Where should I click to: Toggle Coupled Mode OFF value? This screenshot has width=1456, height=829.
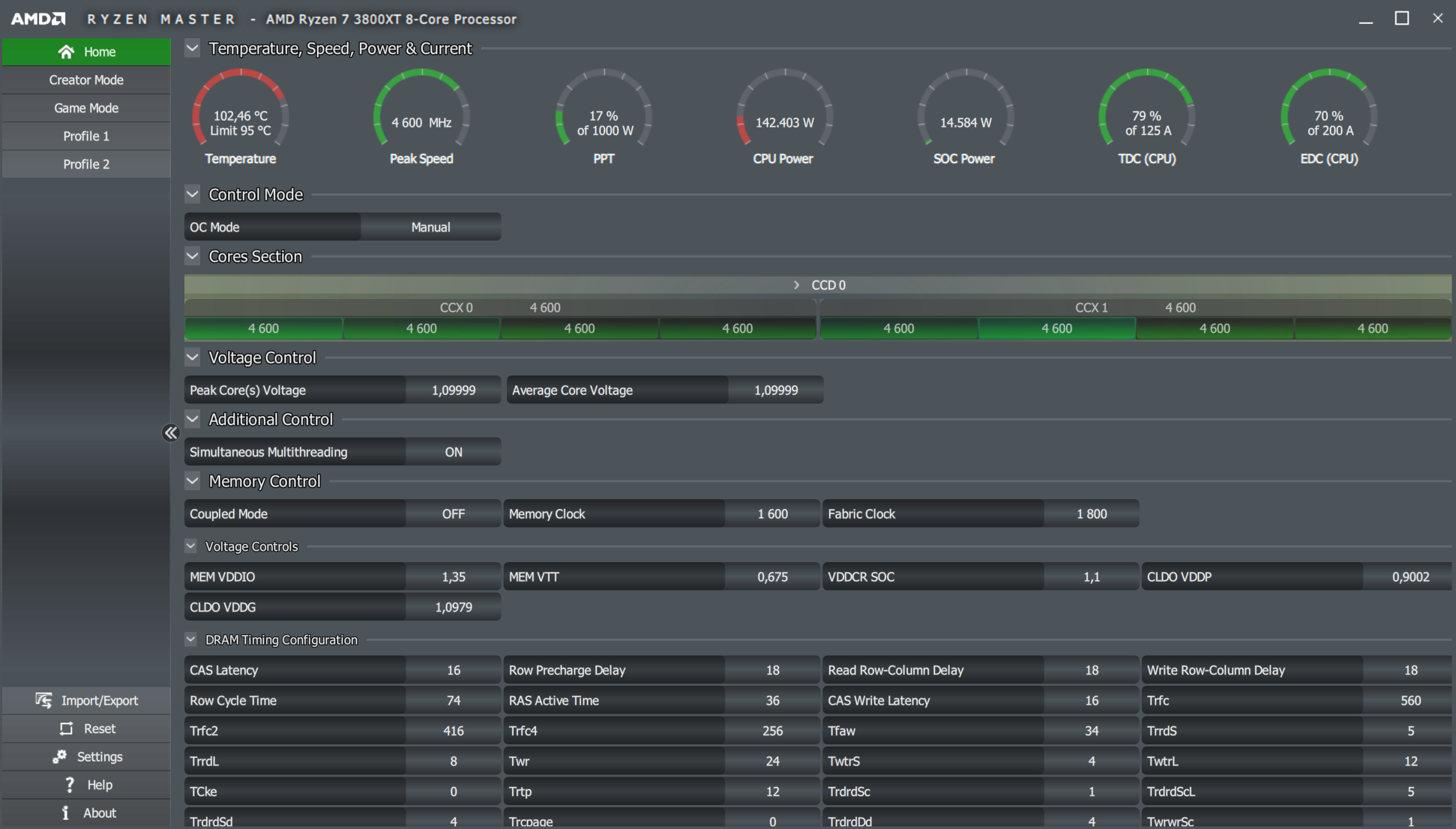tap(453, 514)
